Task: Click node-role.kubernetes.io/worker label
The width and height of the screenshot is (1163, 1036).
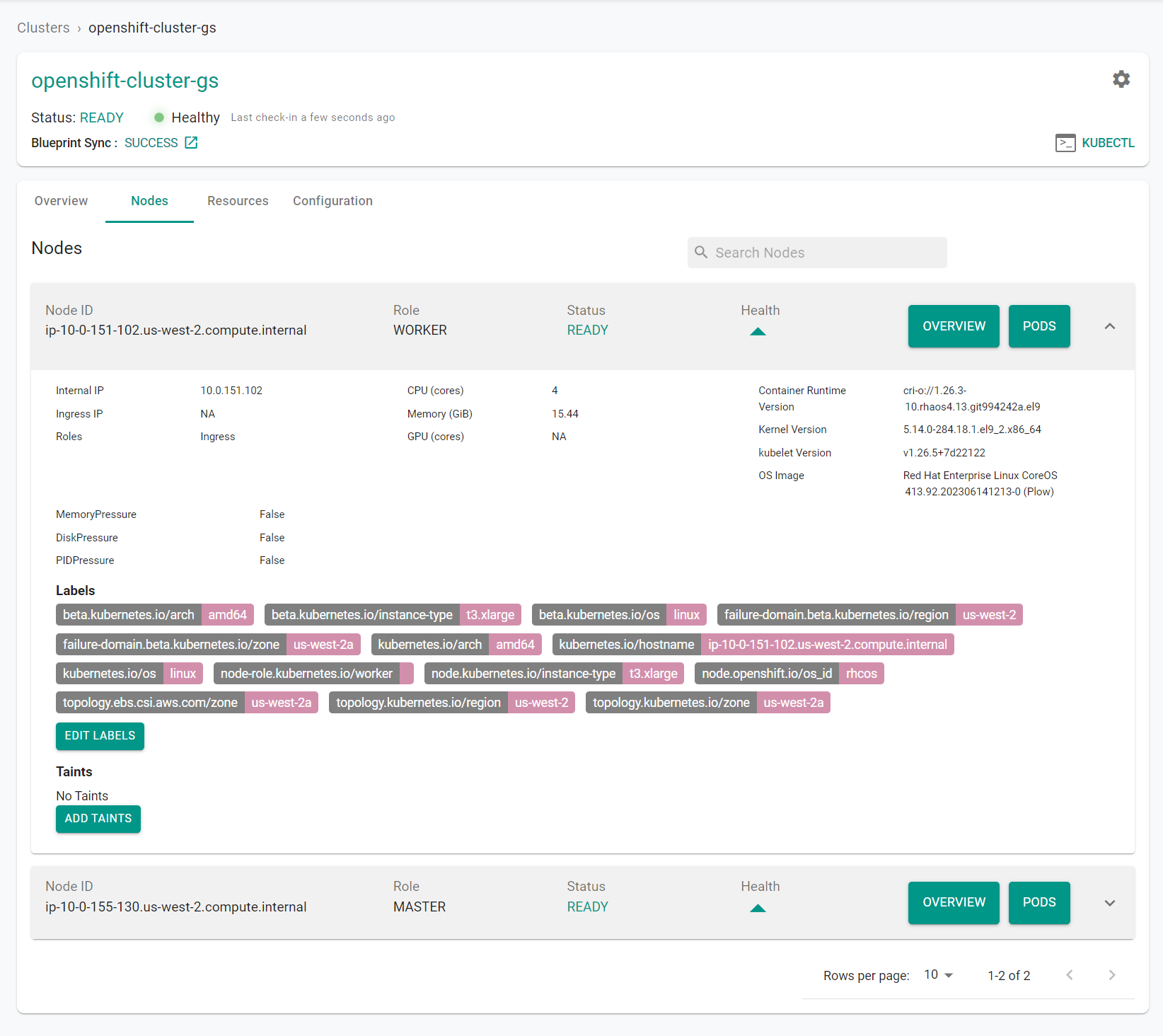Action: pyautogui.click(x=313, y=674)
